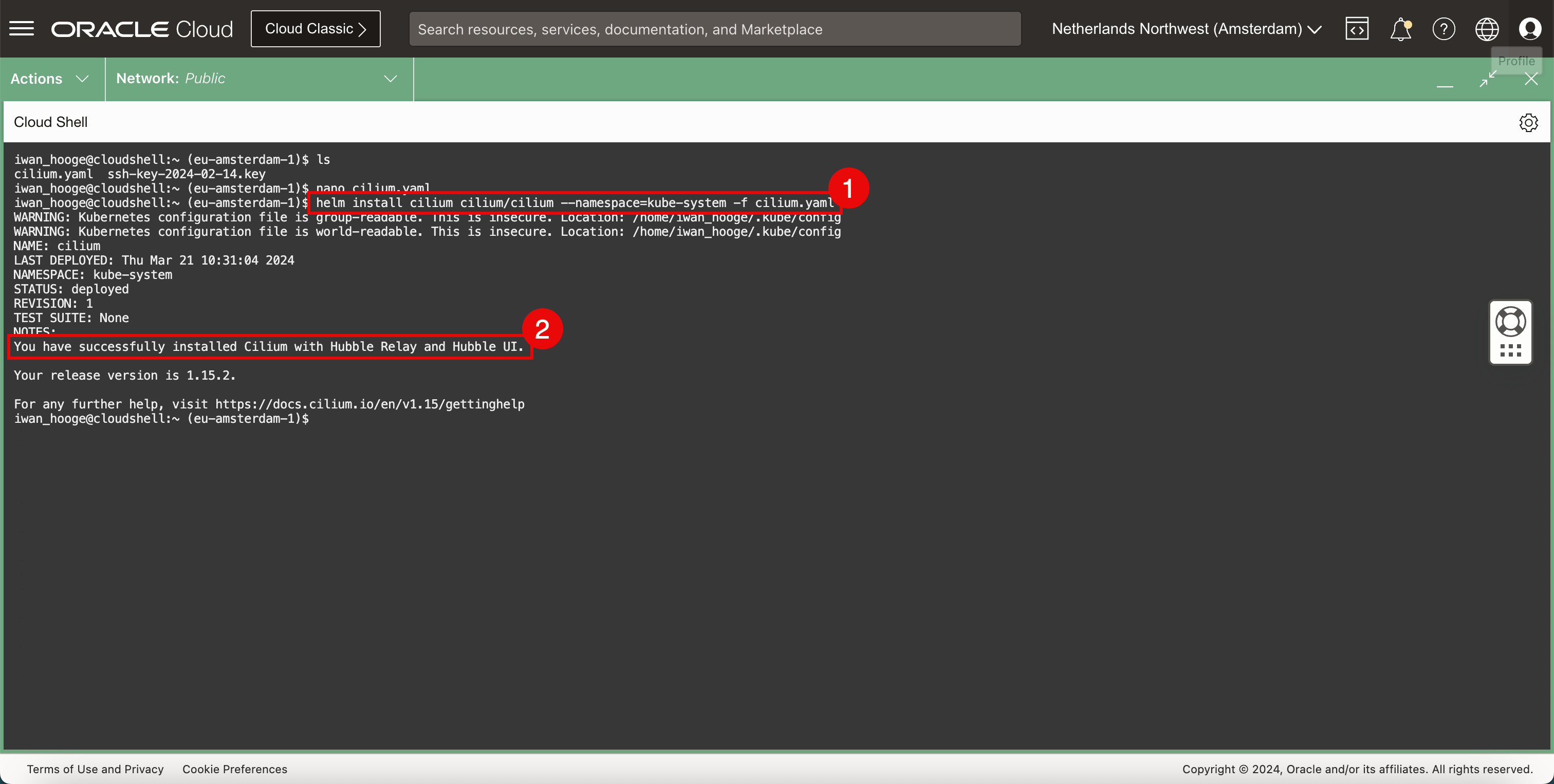The image size is (1554, 784).
Task: Open the hamburger navigation menu
Action: pos(22,28)
